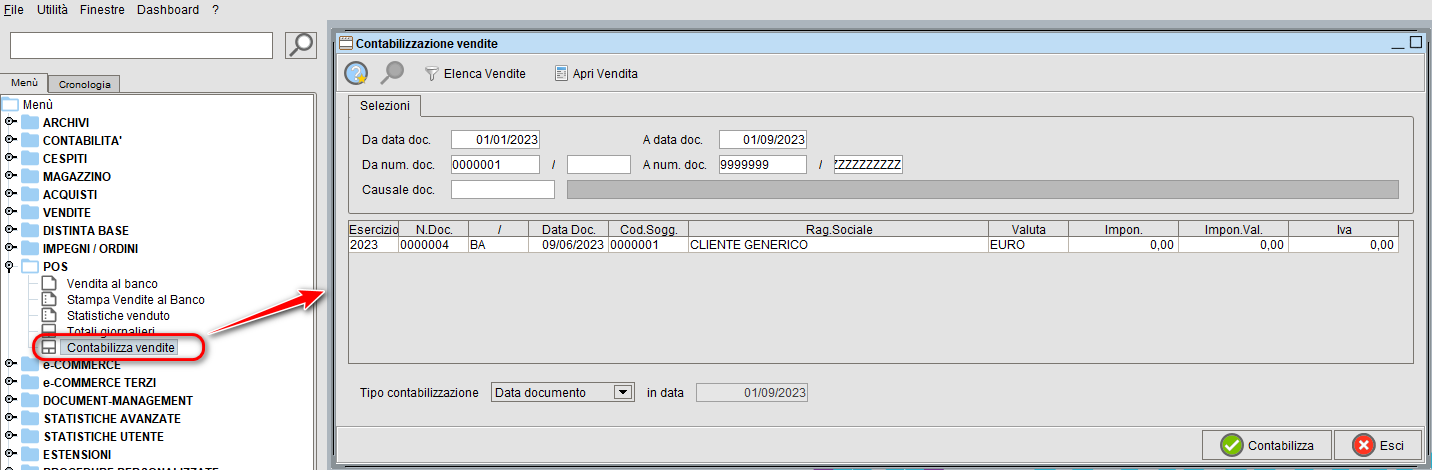Open Vendita al banco item
The height and width of the screenshot is (470, 1432).
pos(111,284)
